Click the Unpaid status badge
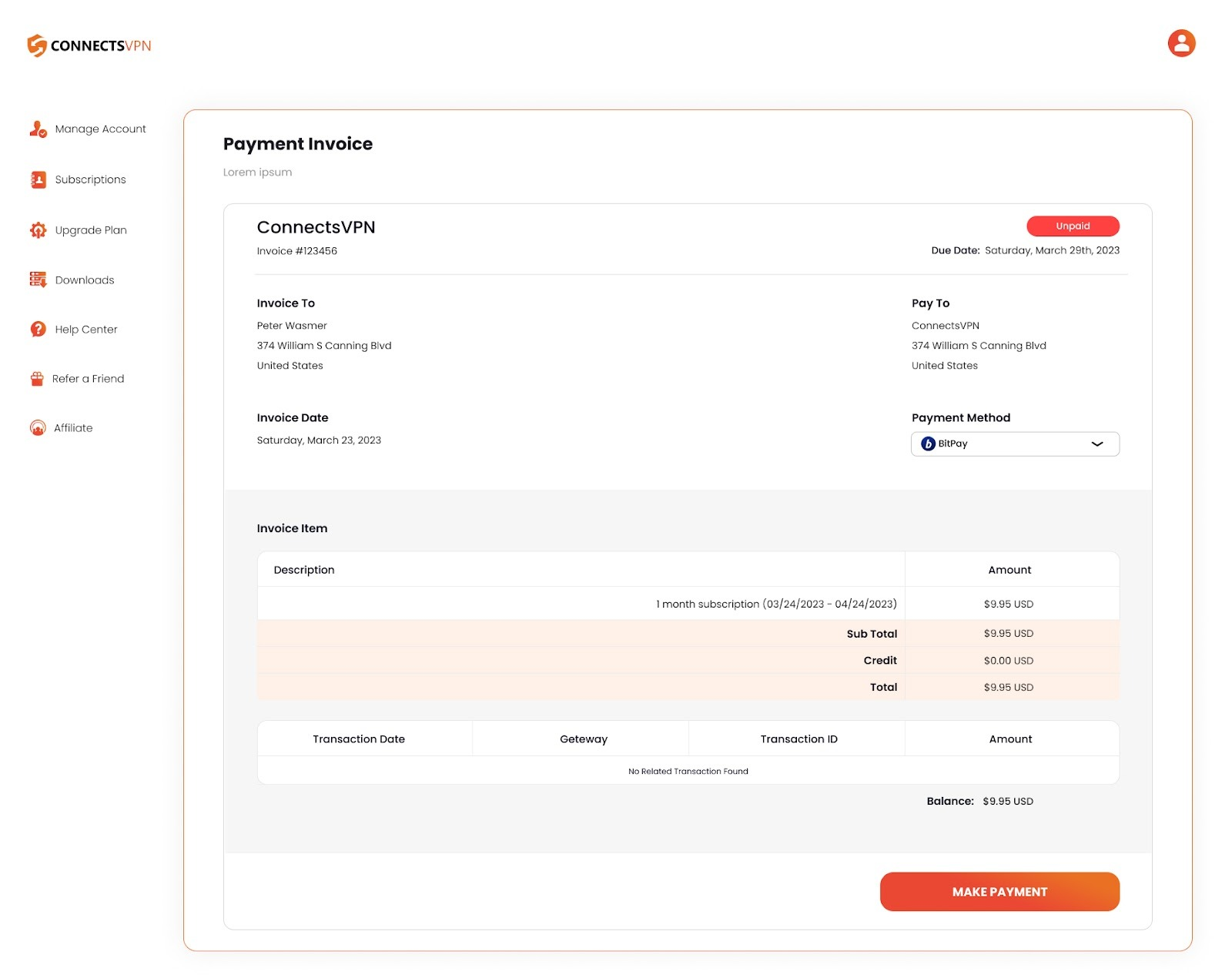Image resolution: width=1232 pixels, height=978 pixels. click(x=1073, y=226)
